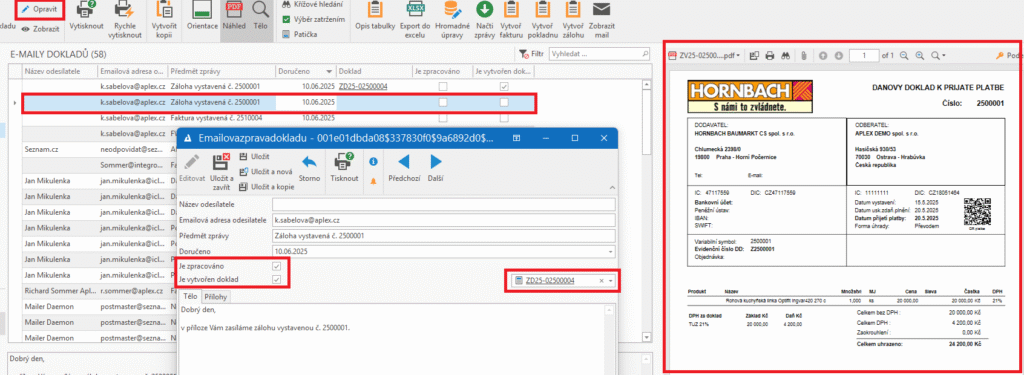Toggle Je vytvořen doklad checkbox in dialog

pos(277,280)
